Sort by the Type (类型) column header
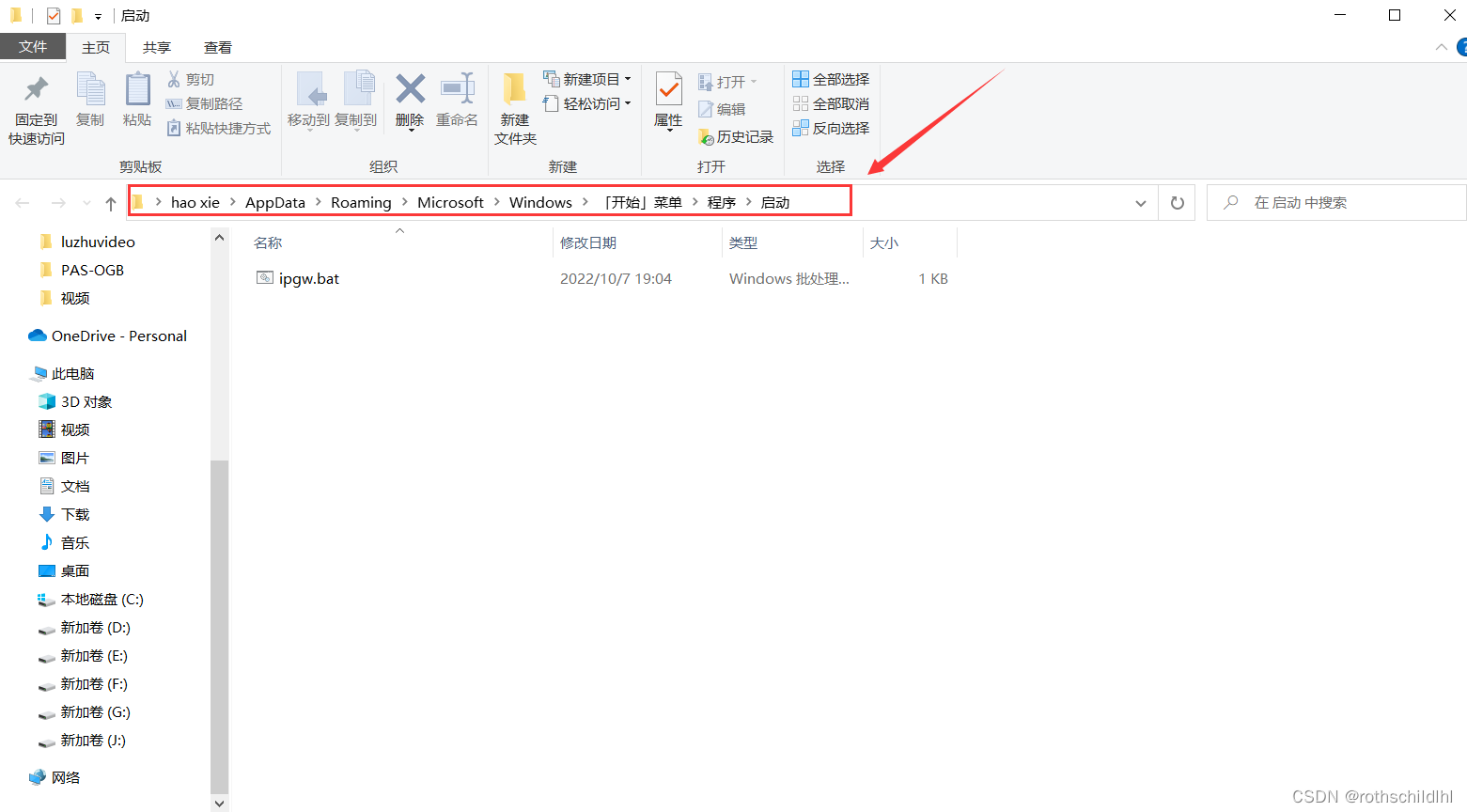The height and width of the screenshot is (812, 1467). (793, 242)
